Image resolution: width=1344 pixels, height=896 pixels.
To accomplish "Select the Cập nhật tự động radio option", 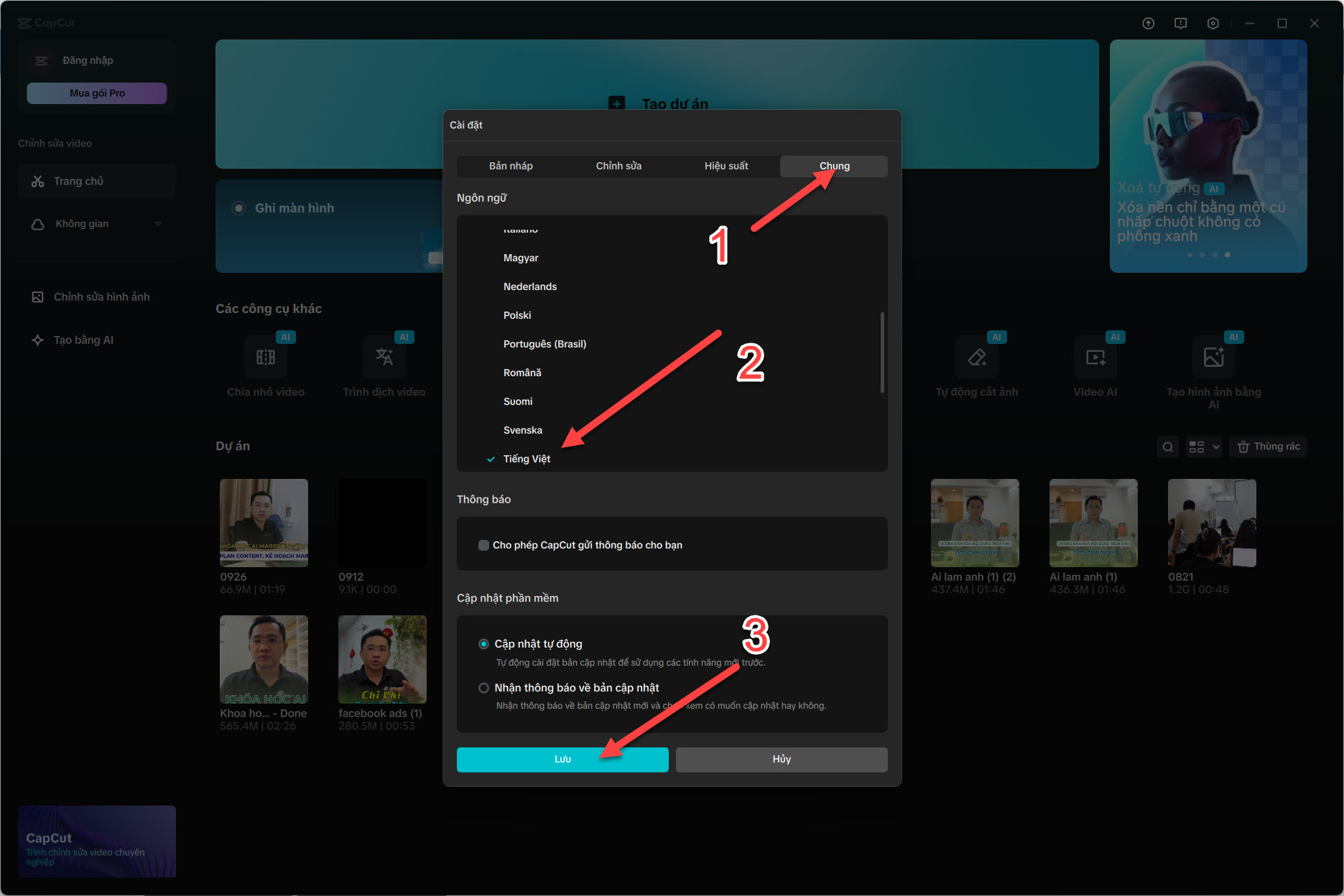I will coord(484,644).
